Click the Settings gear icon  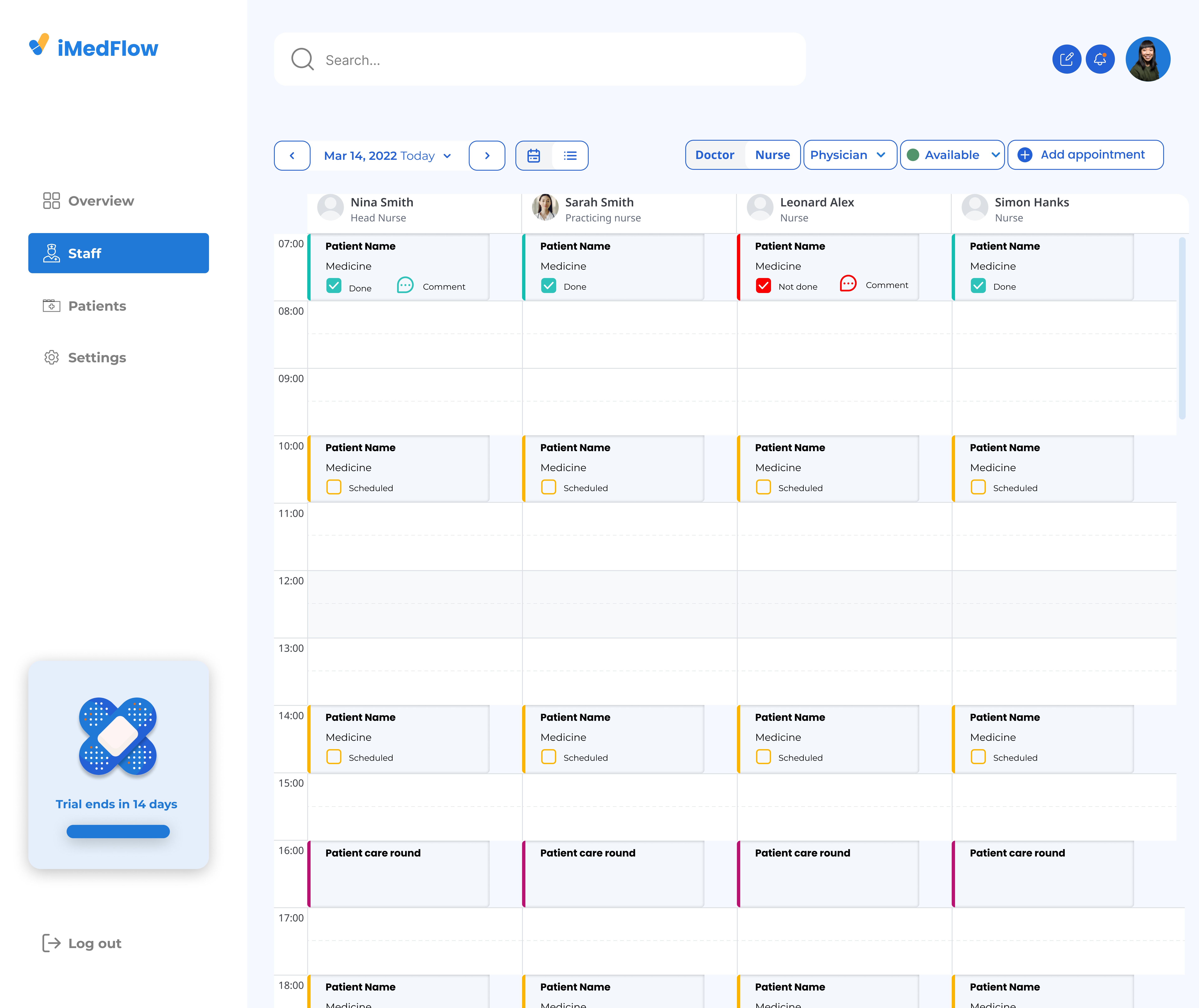pos(51,357)
